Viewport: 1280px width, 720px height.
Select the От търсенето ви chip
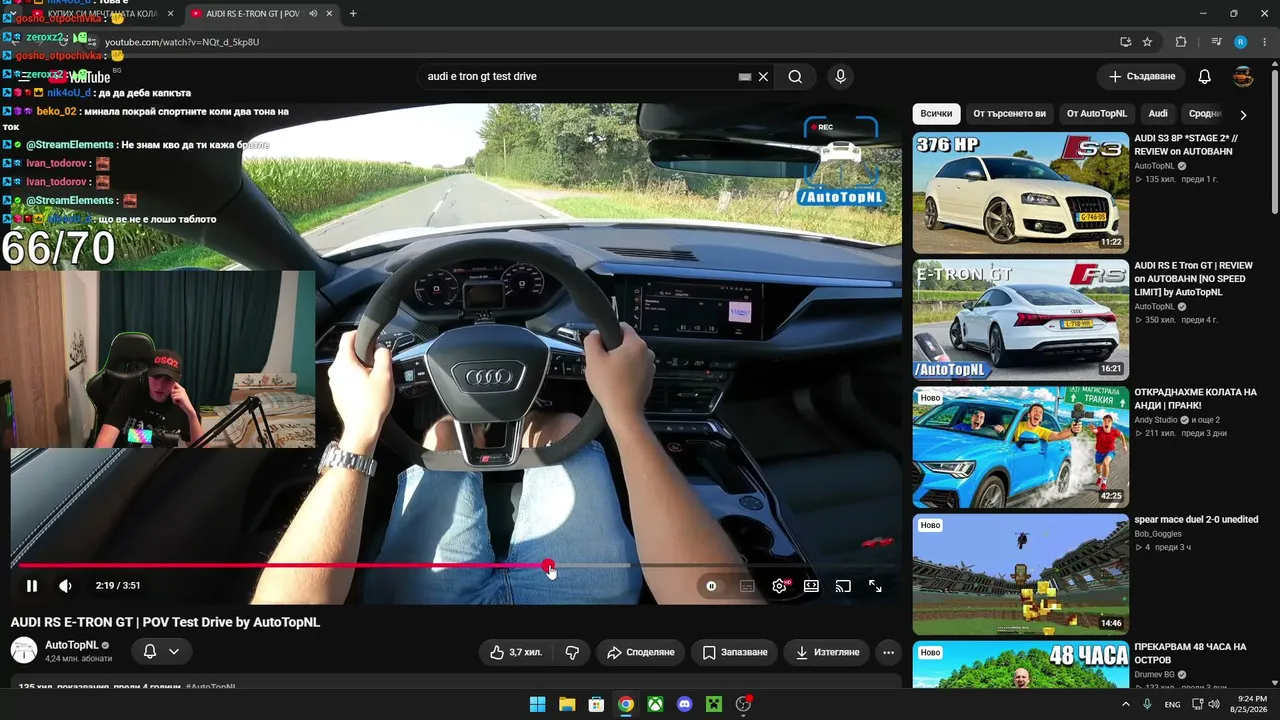point(1009,114)
